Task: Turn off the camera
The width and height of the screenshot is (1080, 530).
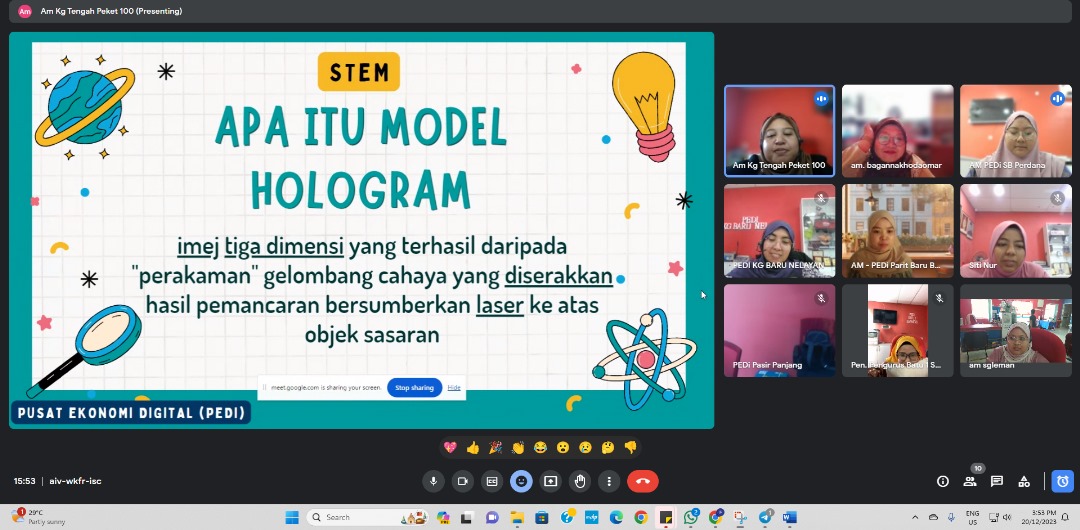Action: (462, 481)
